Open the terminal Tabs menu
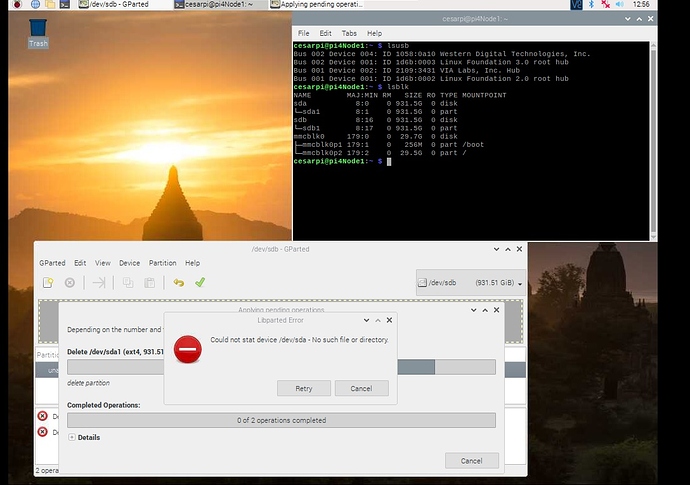This screenshot has height=485, width=690. click(349, 33)
